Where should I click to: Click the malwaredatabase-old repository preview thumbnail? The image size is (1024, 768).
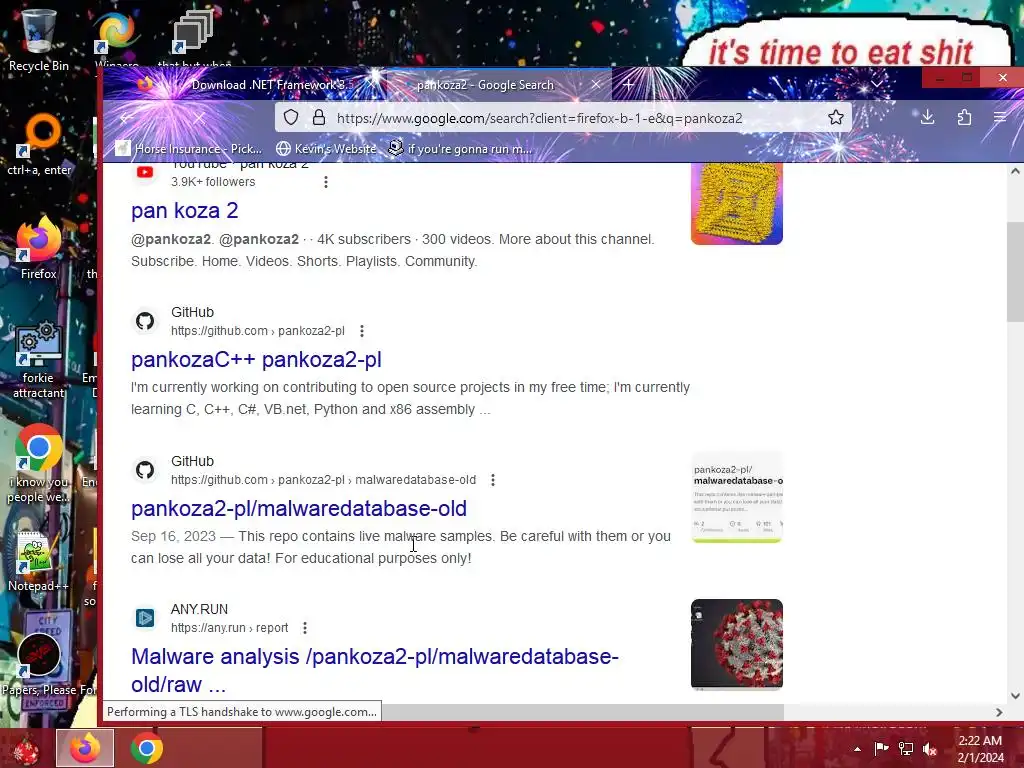coord(737,497)
